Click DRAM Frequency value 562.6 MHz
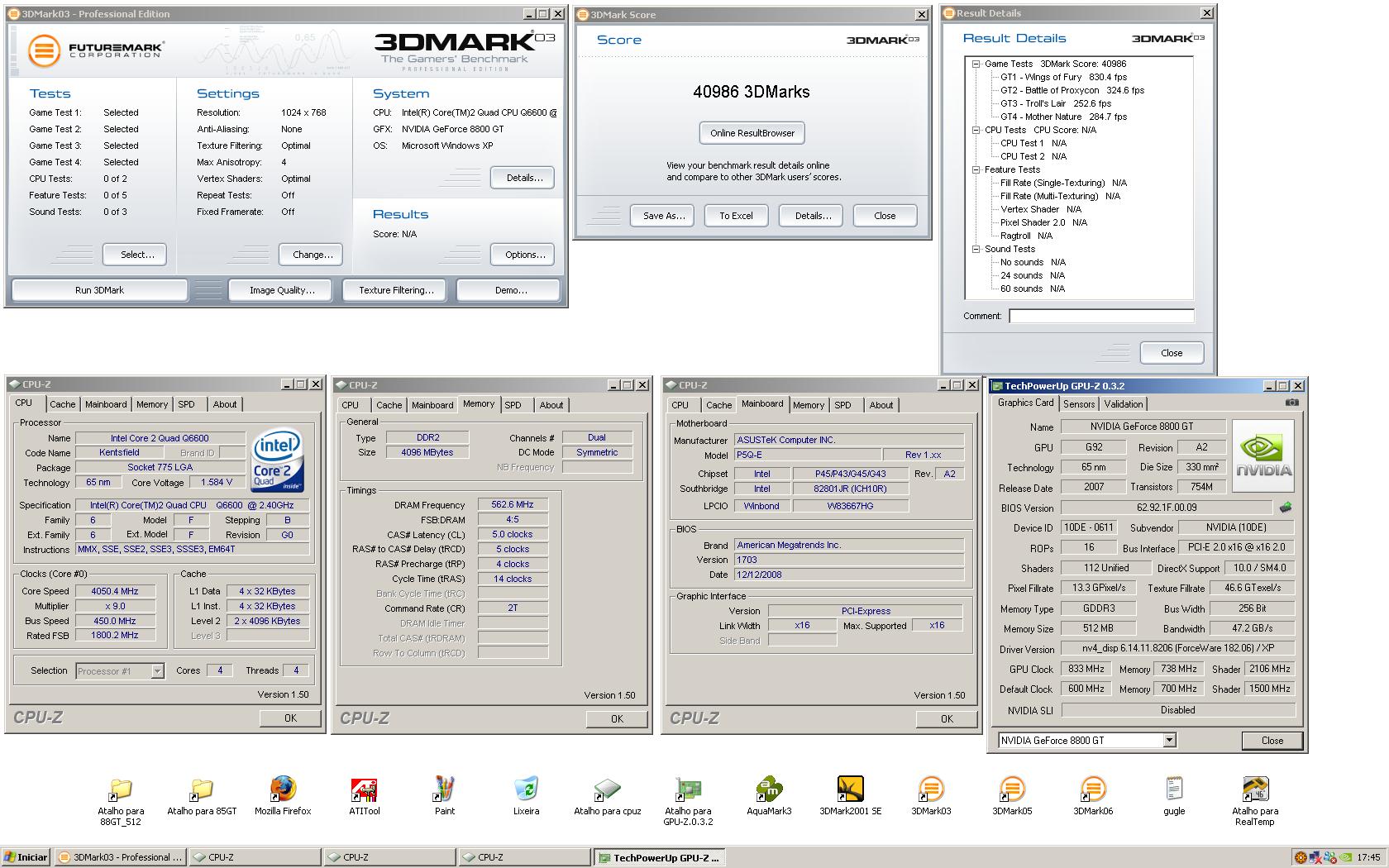 click(x=513, y=504)
